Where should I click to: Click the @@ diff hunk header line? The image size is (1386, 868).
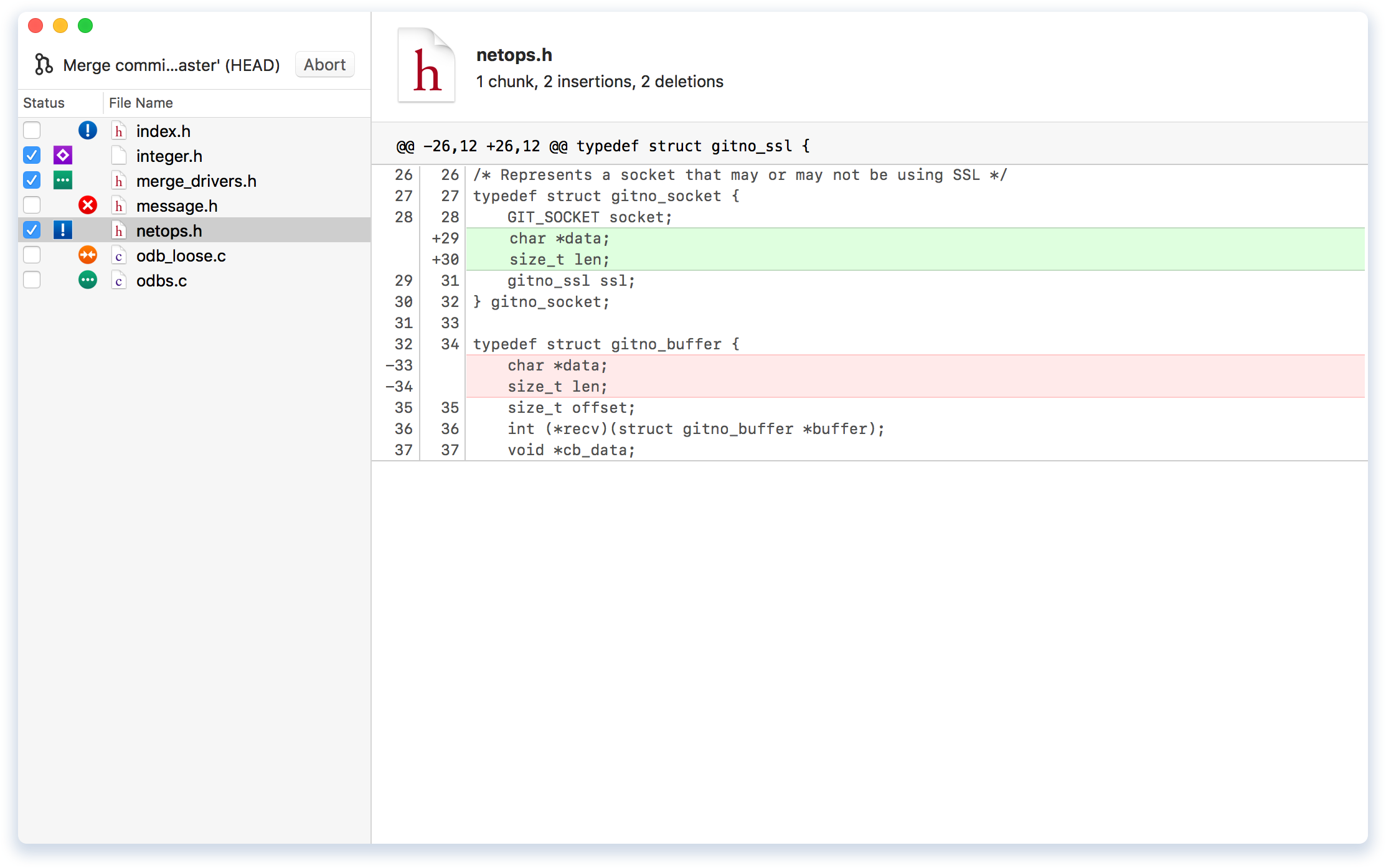(x=602, y=146)
